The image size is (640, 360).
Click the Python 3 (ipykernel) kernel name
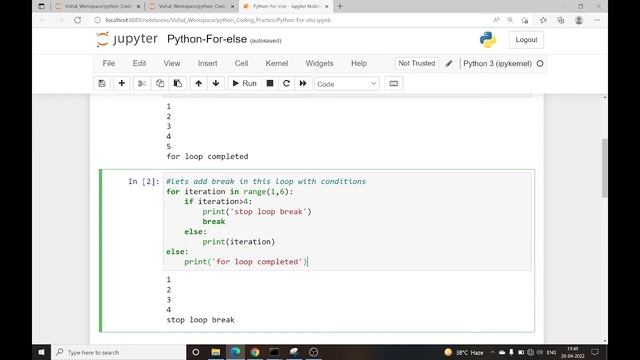[497, 64]
